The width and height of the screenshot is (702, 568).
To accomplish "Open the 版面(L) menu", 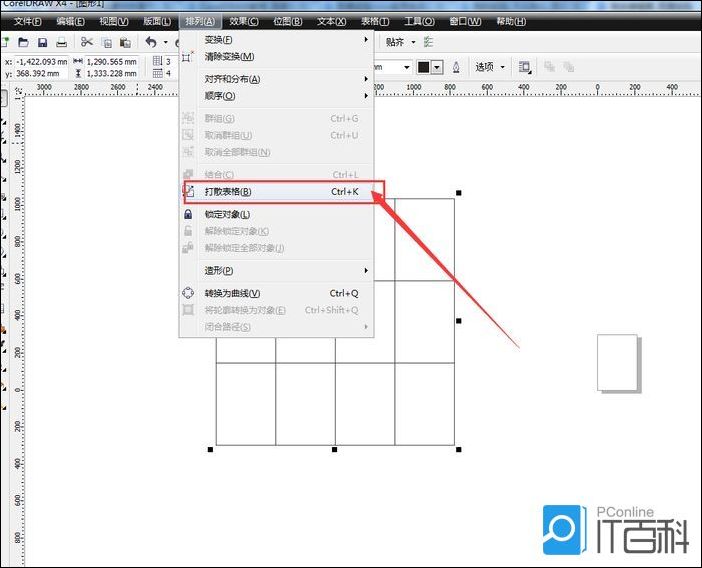I will [x=157, y=21].
